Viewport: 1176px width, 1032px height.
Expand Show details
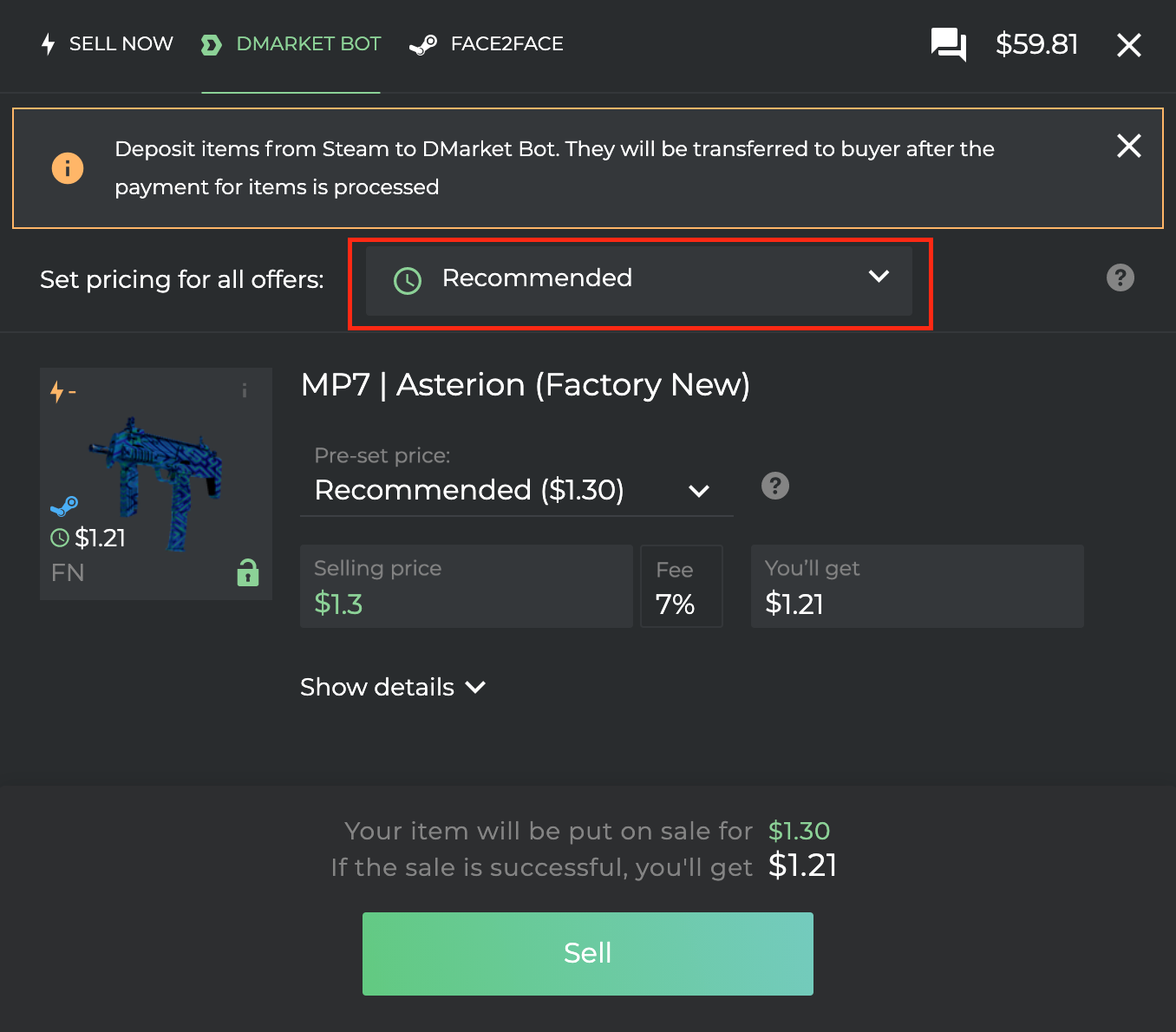point(393,687)
